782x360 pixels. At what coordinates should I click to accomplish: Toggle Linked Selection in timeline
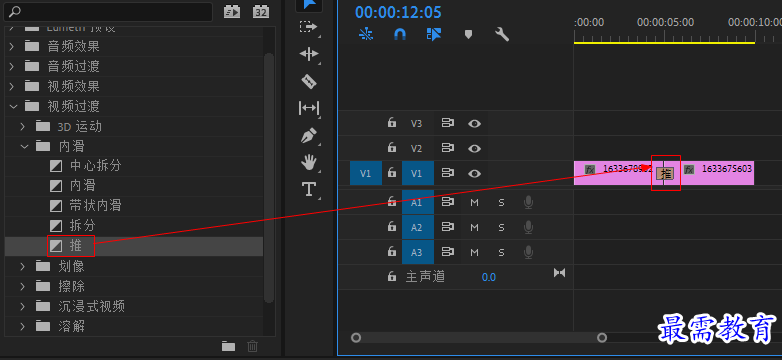pos(434,34)
